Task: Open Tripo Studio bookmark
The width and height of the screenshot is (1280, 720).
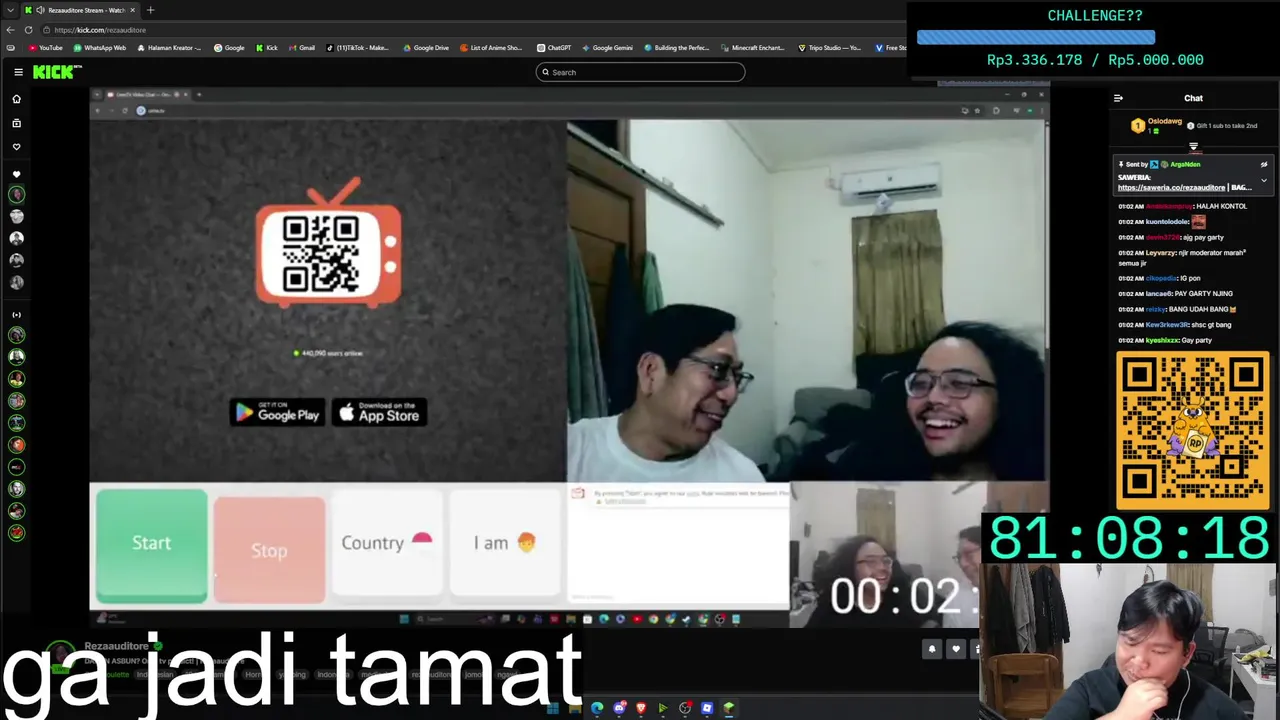Action: [830, 48]
